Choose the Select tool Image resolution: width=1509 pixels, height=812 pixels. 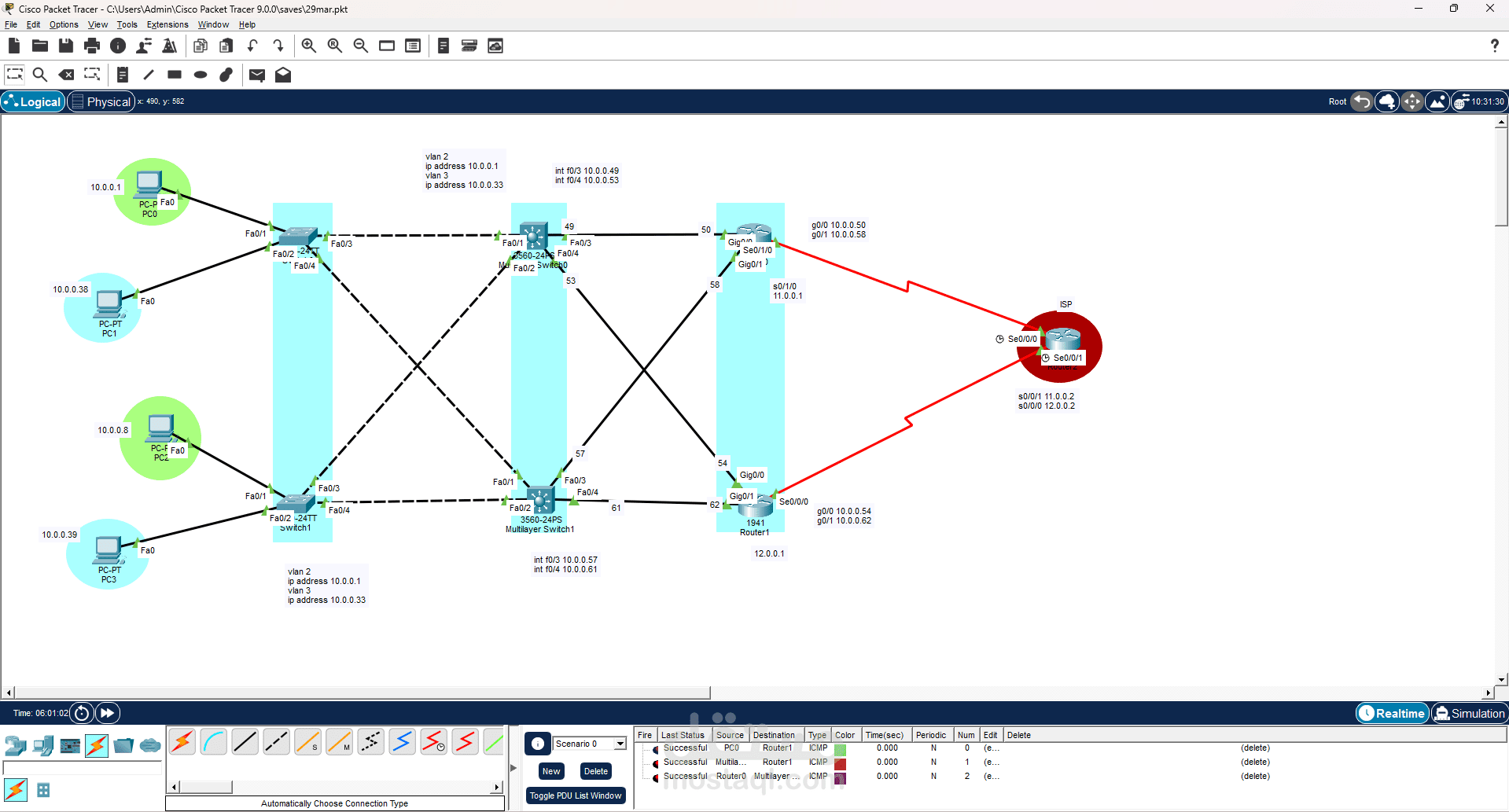pyautogui.click(x=15, y=75)
